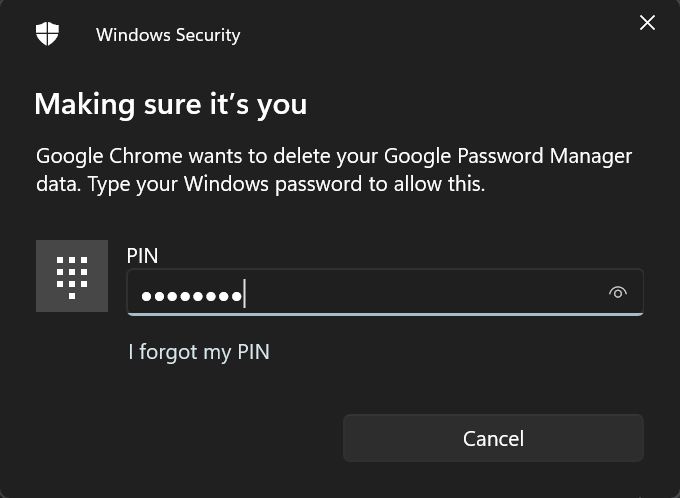Viewport: 680px width, 498px height.
Task: Click empty space inside the PIN box
Action: 425,292
